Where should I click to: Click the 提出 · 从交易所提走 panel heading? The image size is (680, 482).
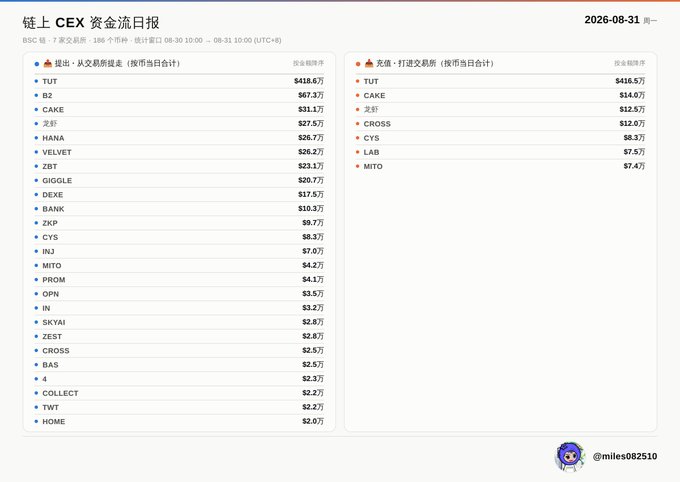point(117,63)
